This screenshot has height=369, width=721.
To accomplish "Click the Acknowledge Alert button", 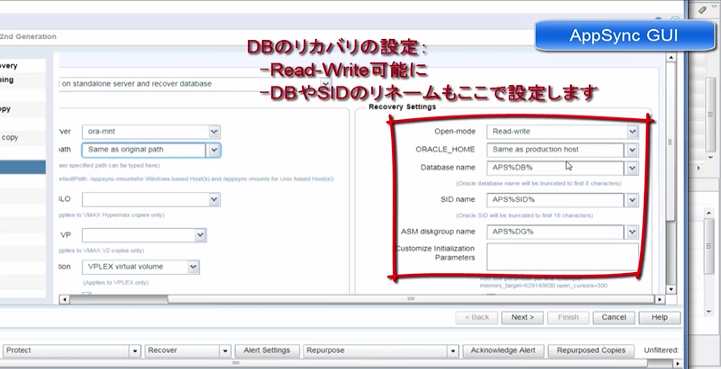I will coord(503,351).
